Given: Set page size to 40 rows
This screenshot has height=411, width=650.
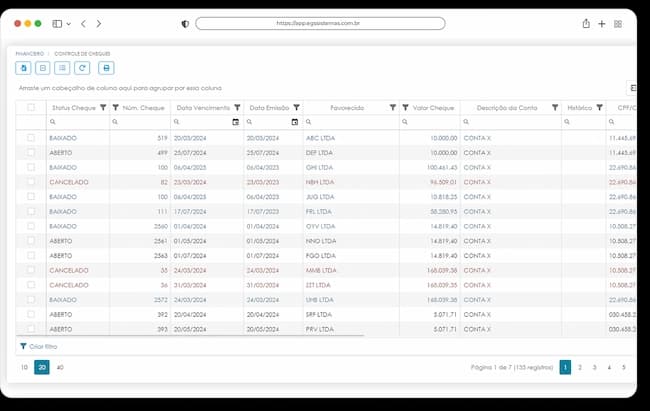Looking at the screenshot, I should (x=60, y=367).
